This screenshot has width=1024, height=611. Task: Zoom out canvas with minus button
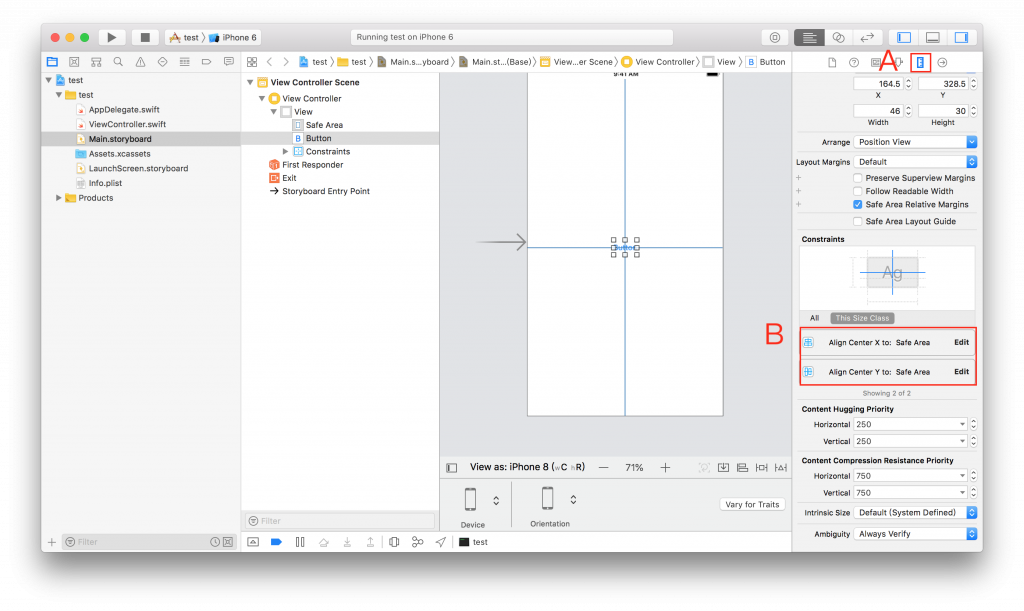click(603, 467)
